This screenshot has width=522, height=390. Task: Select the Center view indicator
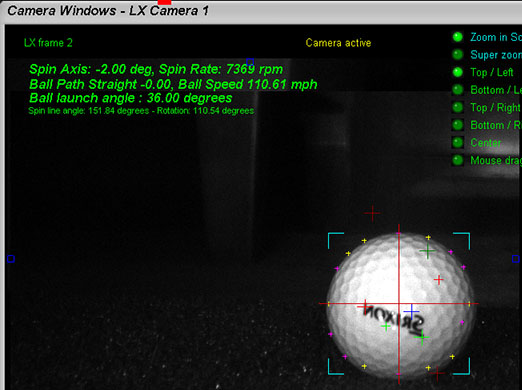[458, 143]
